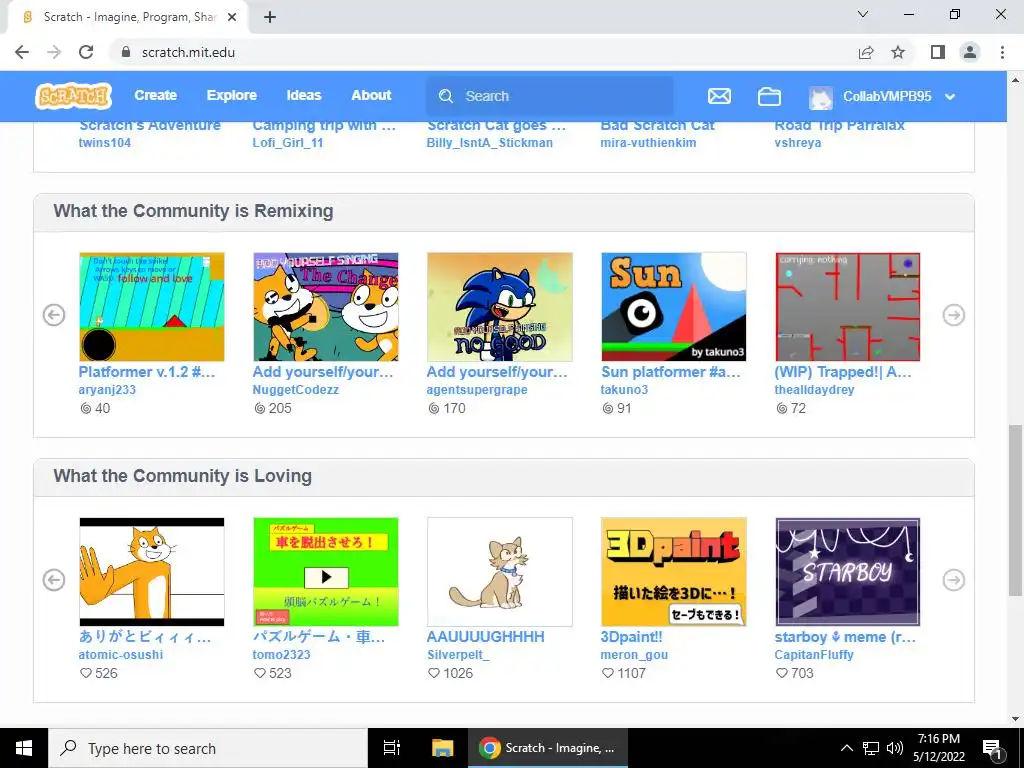Focus the Scratch search field

tap(550, 96)
